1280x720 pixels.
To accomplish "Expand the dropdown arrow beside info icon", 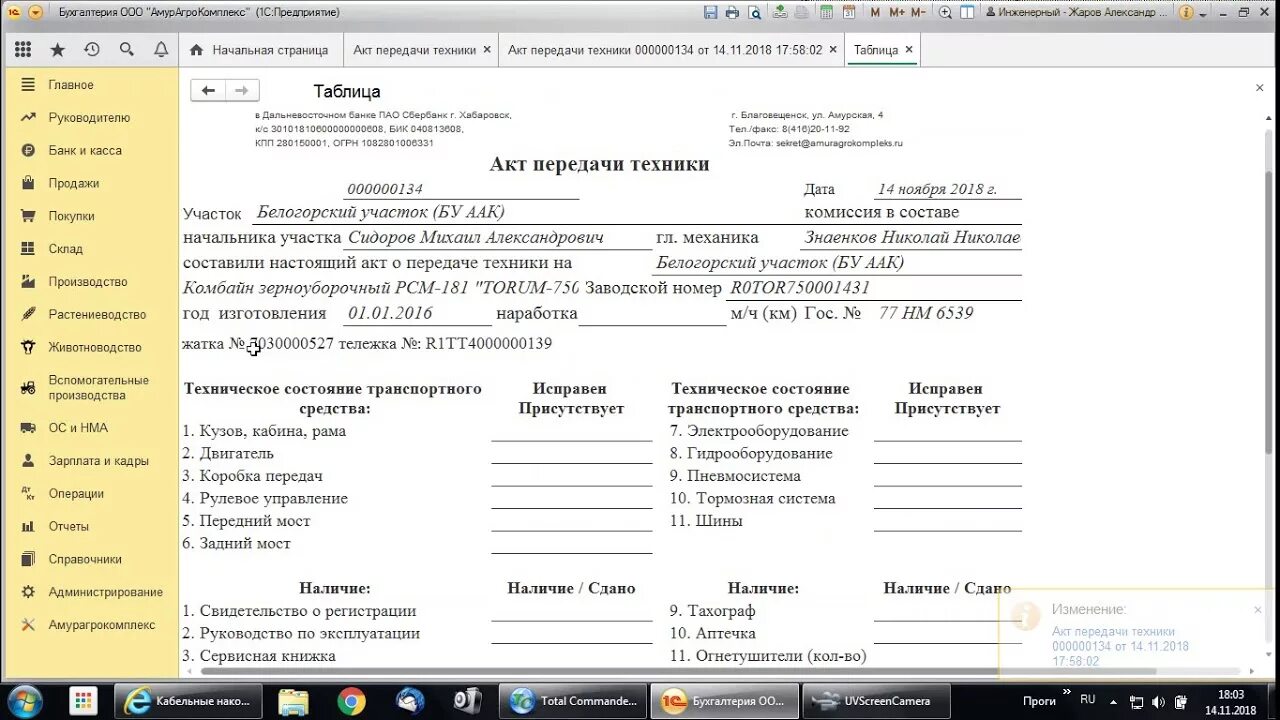I will (x=1201, y=12).
